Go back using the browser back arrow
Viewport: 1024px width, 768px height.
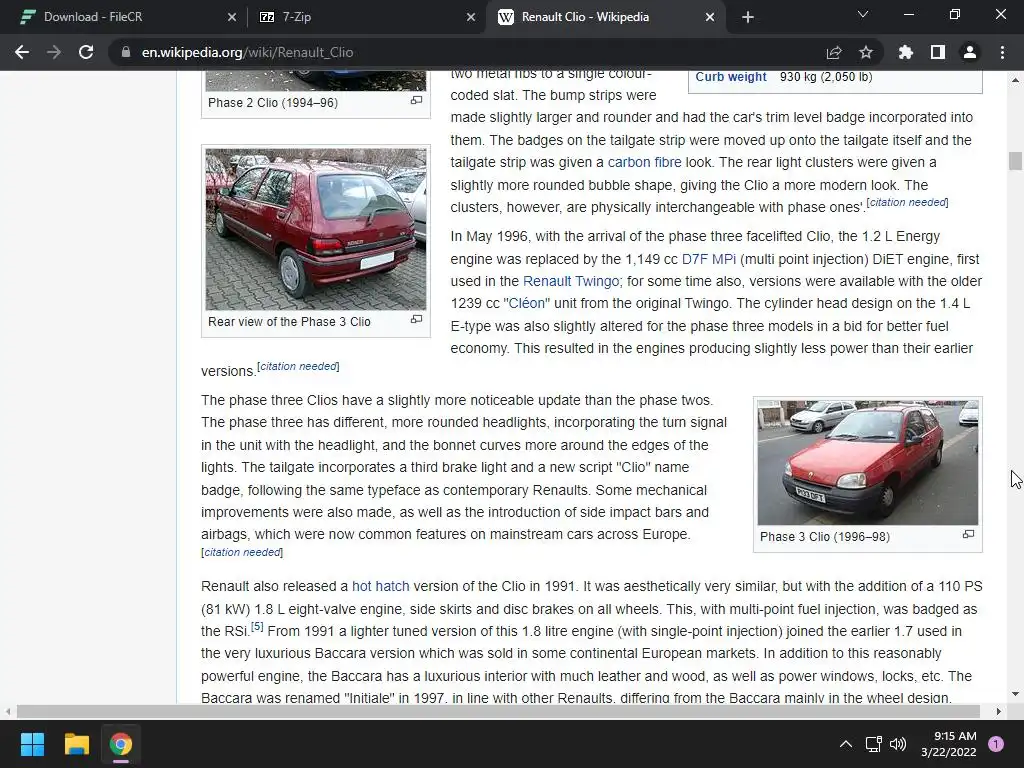click(x=22, y=52)
